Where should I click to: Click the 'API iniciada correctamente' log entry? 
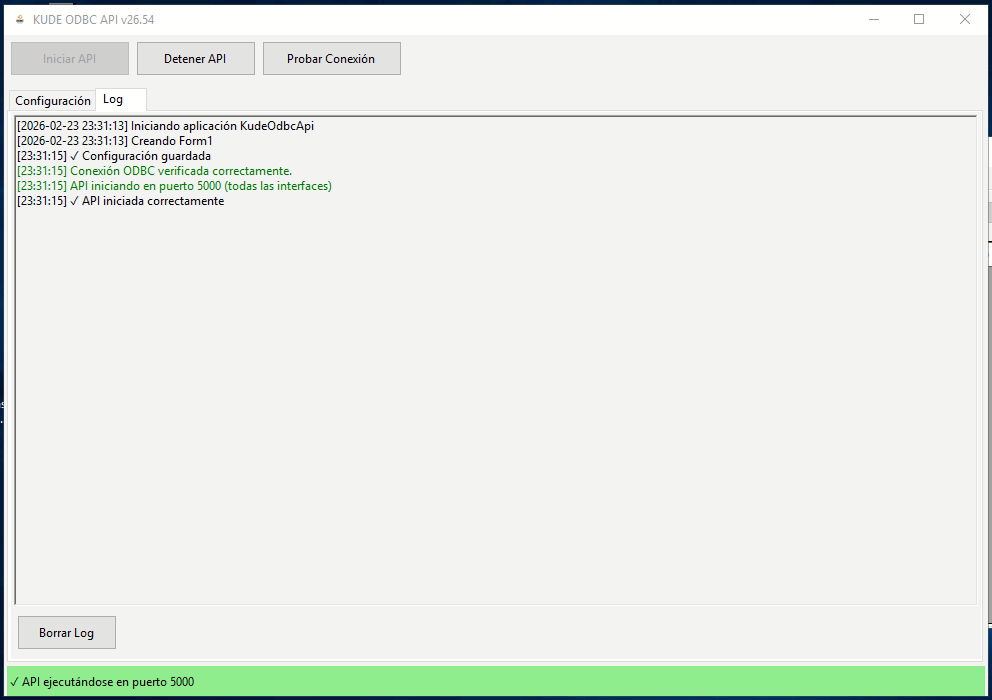point(122,201)
